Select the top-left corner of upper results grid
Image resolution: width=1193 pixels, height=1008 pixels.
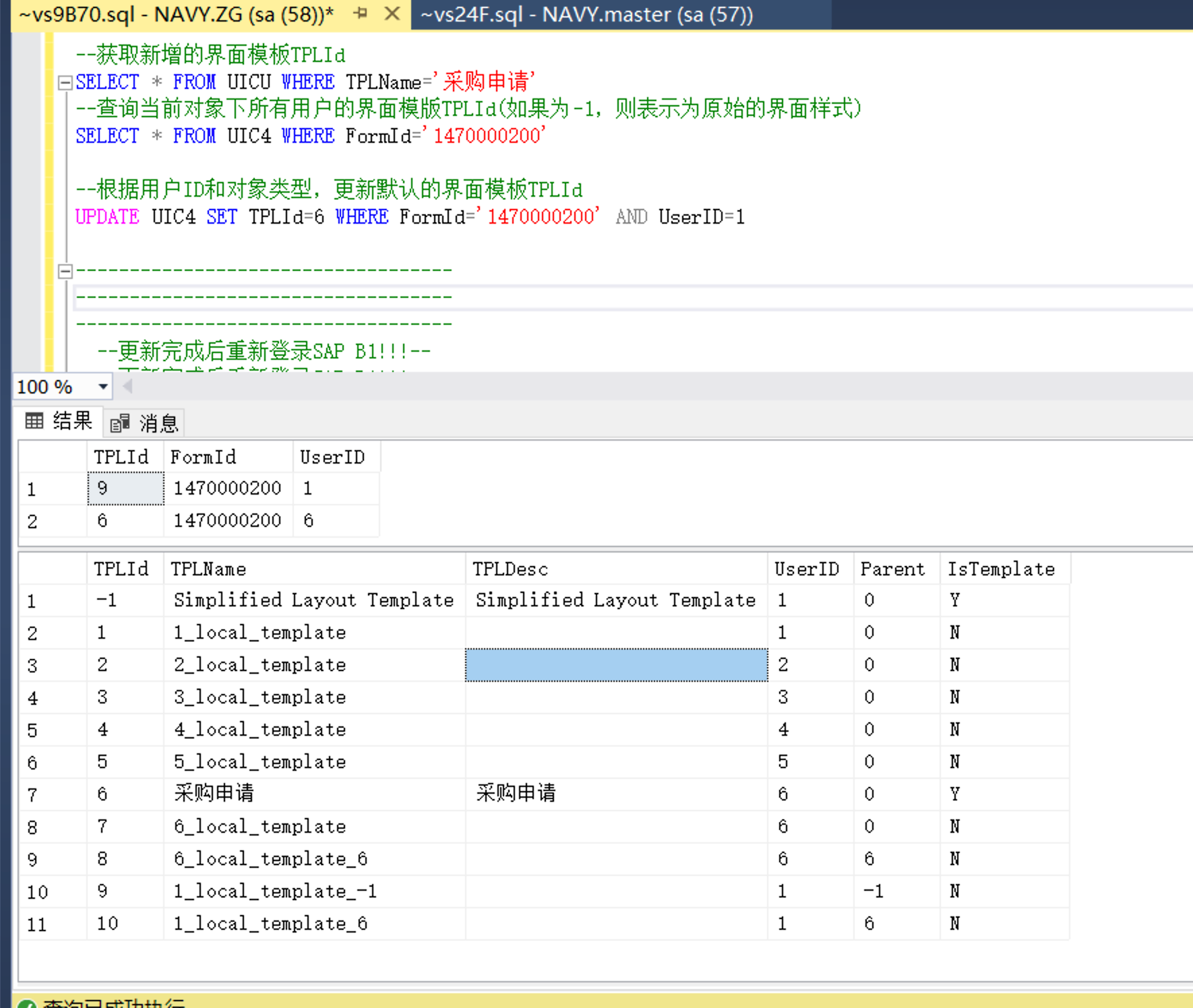[x=52, y=457]
